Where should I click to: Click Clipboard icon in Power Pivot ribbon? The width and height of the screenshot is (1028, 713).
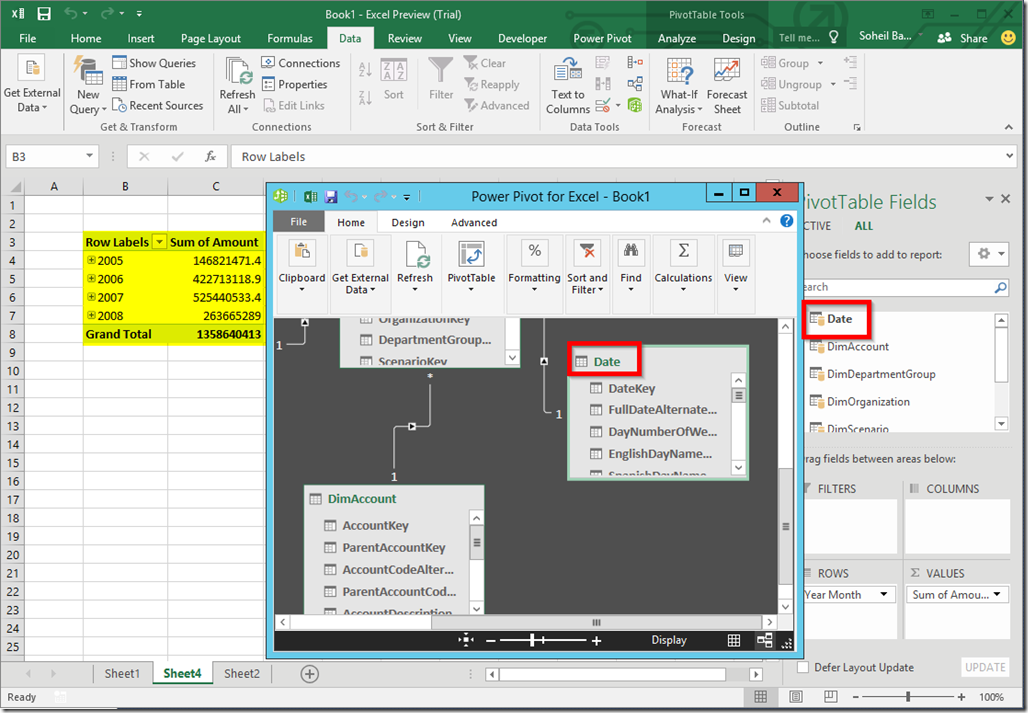pos(302,254)
